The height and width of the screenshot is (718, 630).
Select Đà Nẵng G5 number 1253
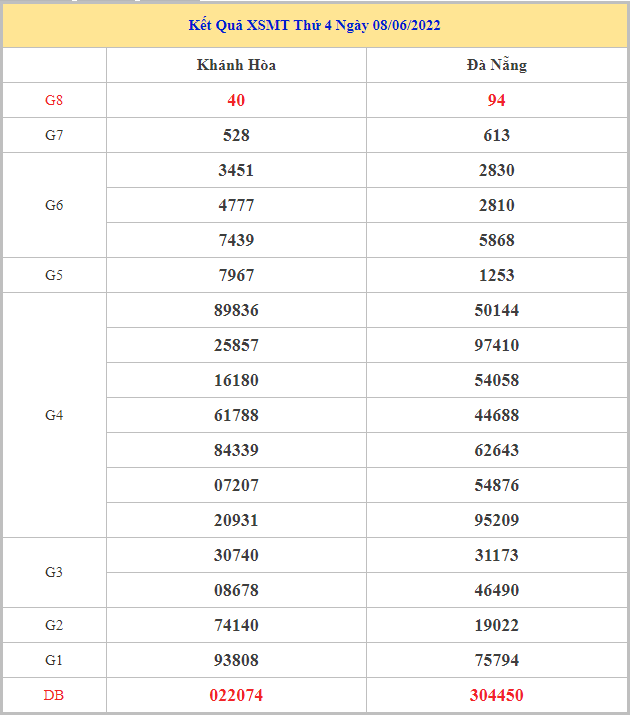pos(496,275)
